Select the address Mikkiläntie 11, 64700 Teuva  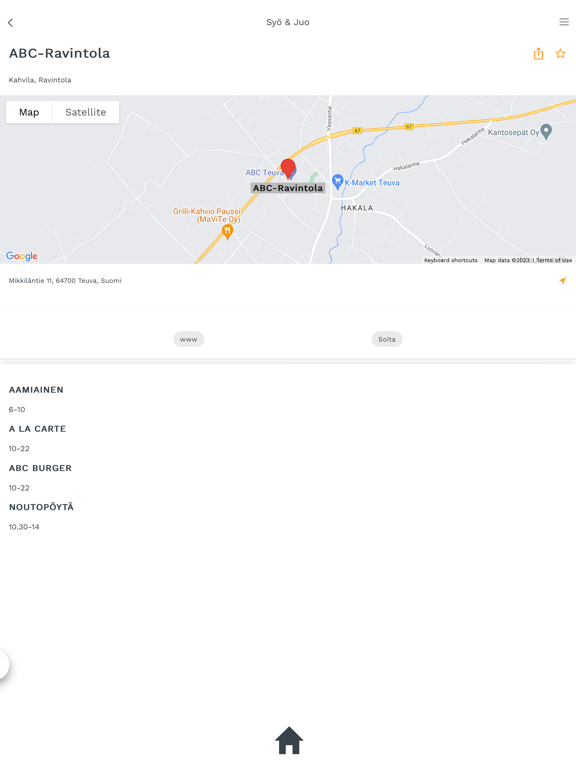65,281
